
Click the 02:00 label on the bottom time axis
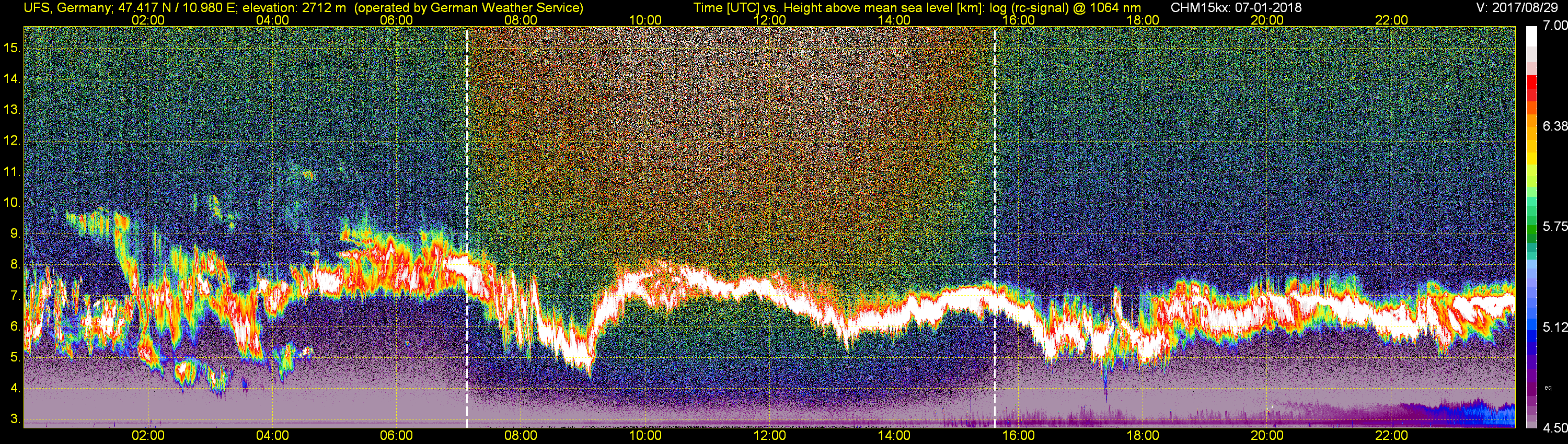click(148, 436)
